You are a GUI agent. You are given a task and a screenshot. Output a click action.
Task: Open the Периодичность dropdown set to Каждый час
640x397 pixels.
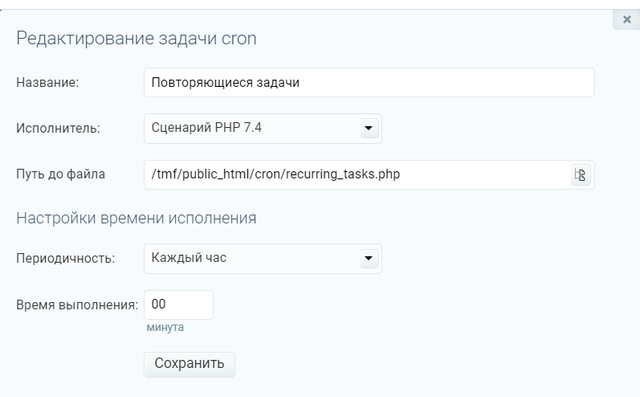click(263, 258)
